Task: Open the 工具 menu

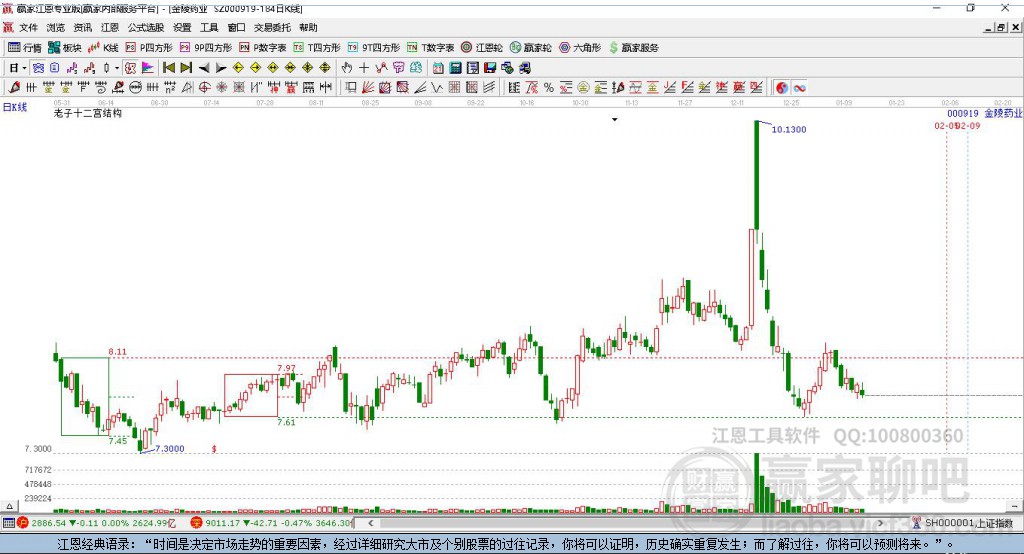Action: [209, 27]
